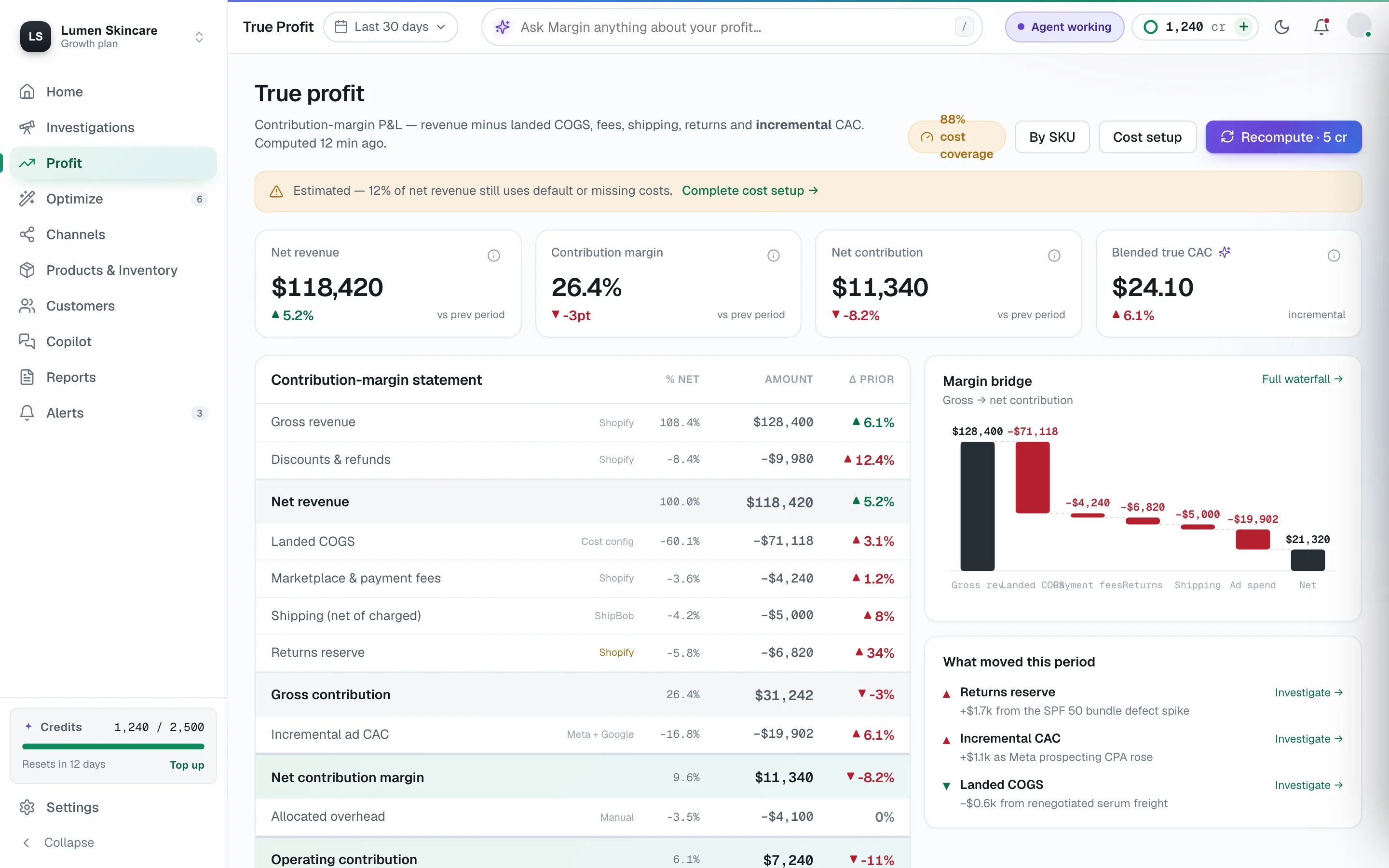Click the Gross revenue bar in Margin bridge
The width and height of the screenshot is (1389, 868).
pos(977,506)
